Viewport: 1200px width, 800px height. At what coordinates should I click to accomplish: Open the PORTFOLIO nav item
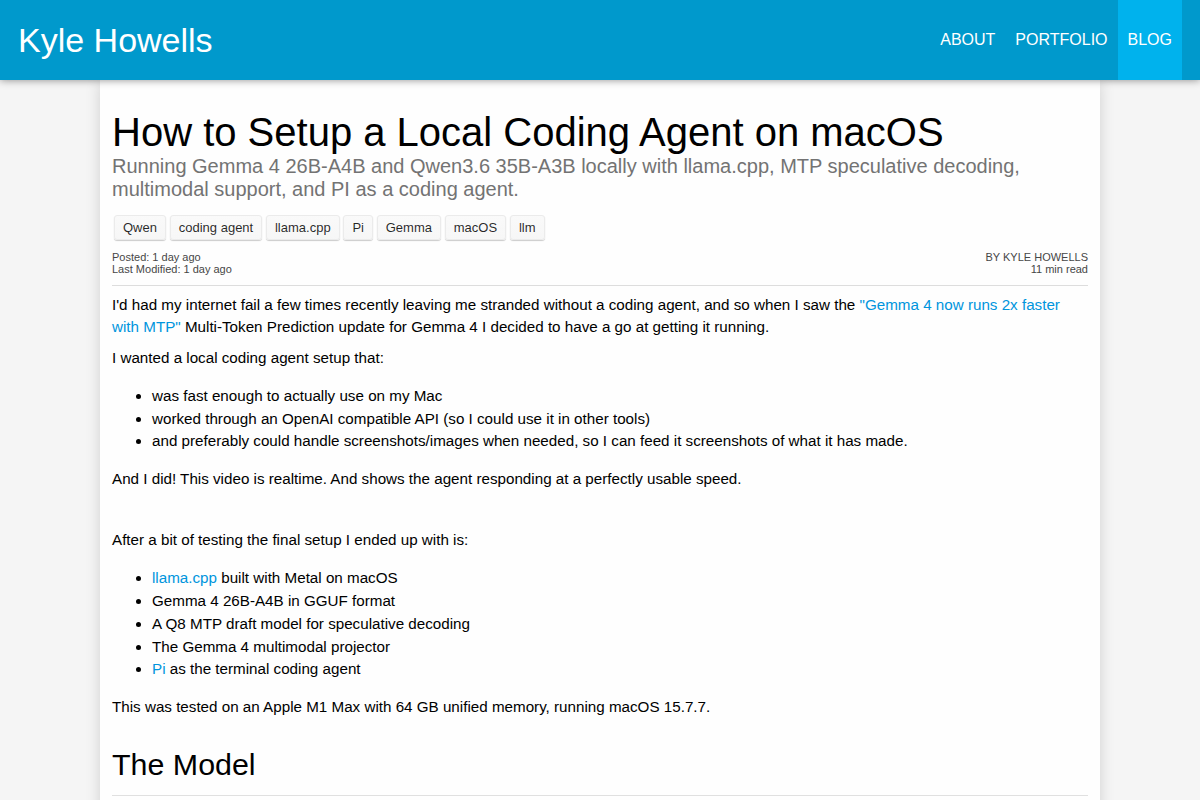click(1061, 40)
